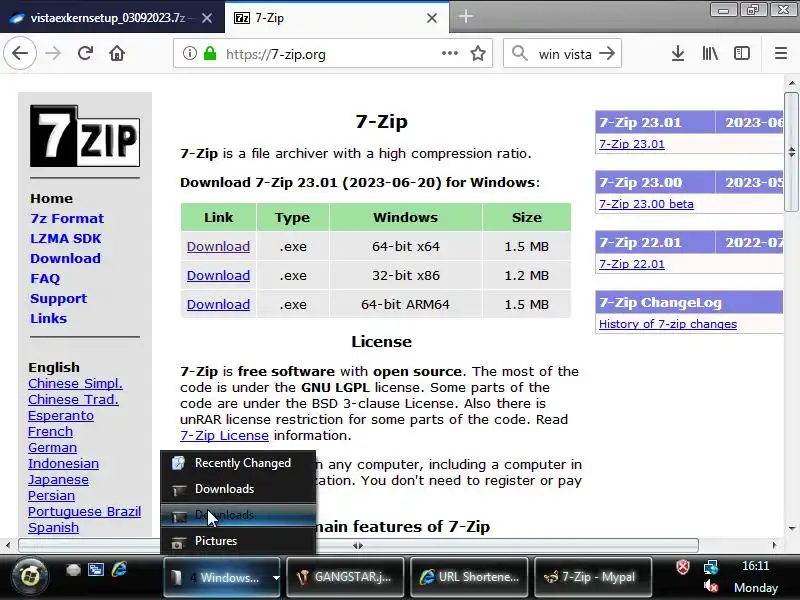Open the network tray icon
Screen dimensions: 800x600
710,566
